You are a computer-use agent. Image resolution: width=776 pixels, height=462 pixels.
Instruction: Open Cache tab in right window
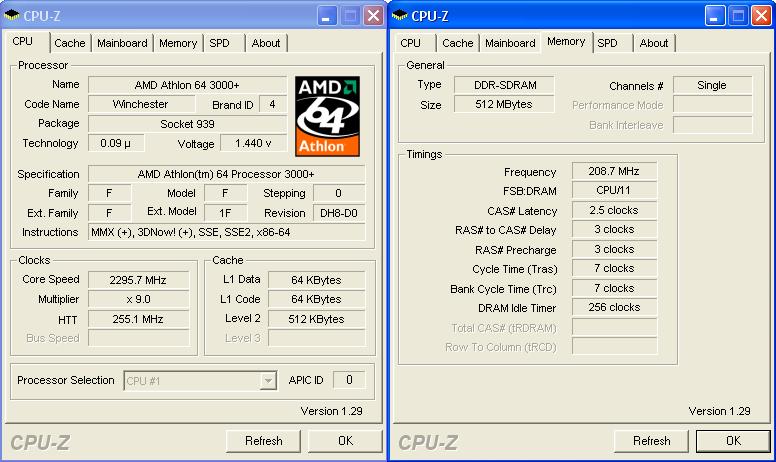point(458,43)
